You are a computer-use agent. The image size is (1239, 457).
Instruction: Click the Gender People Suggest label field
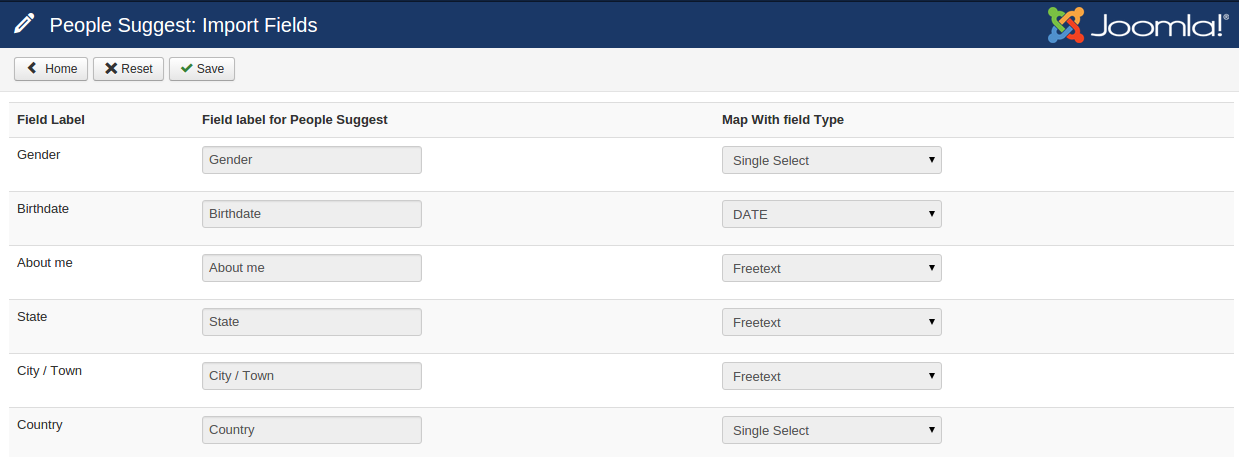point(311,160)
